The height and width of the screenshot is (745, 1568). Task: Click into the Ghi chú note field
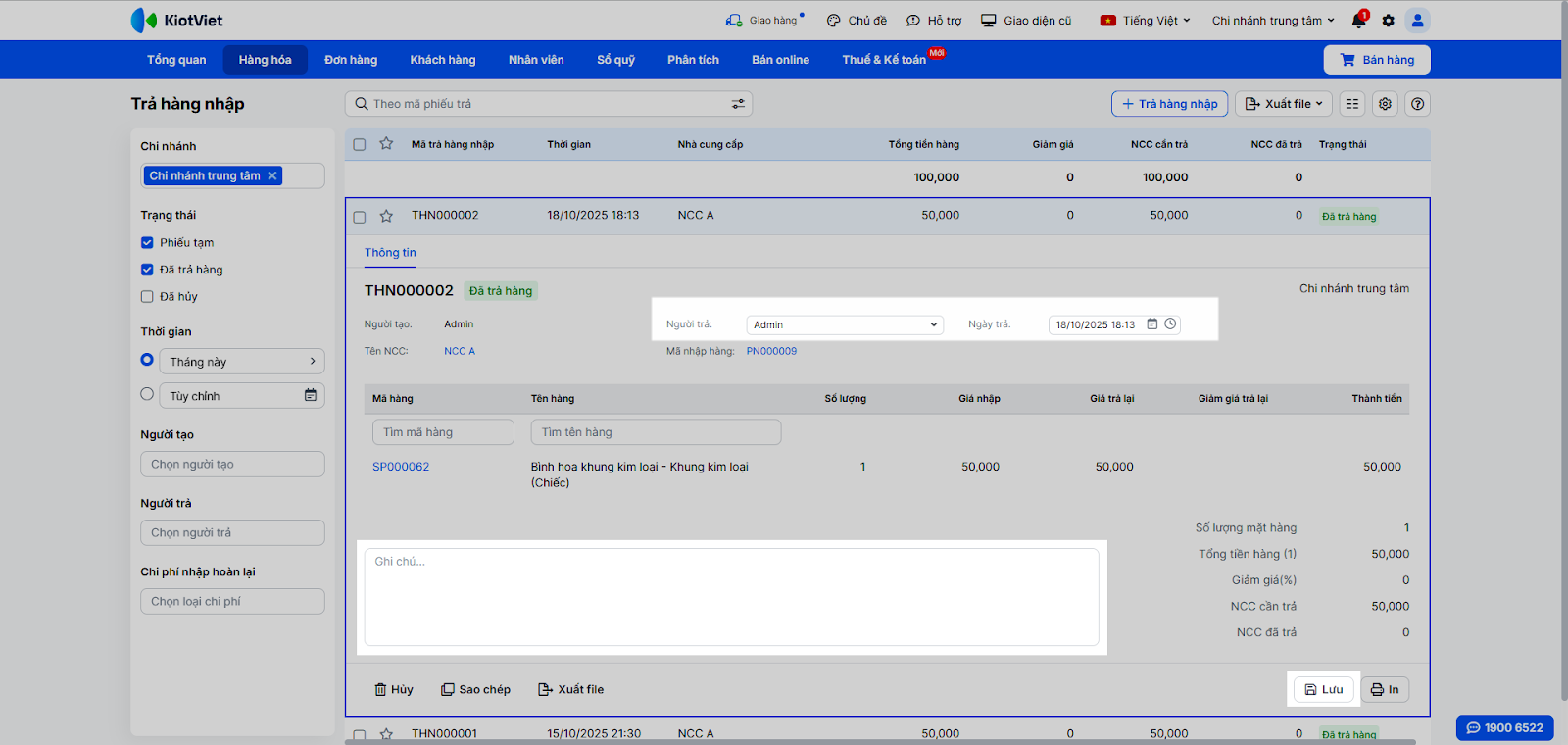point(731,596)
